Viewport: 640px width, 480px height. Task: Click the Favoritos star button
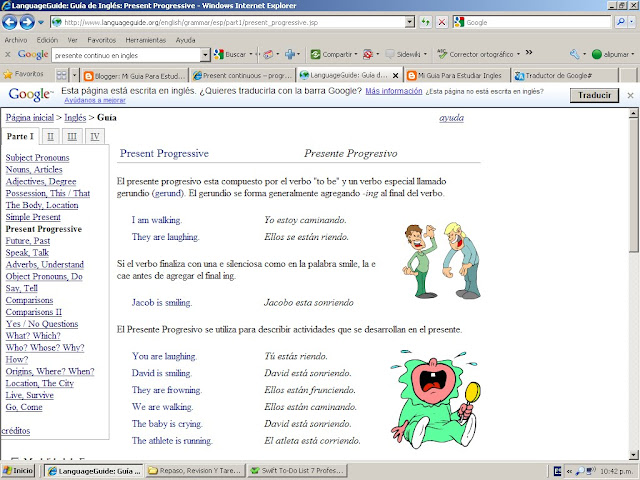click(23, 74)
